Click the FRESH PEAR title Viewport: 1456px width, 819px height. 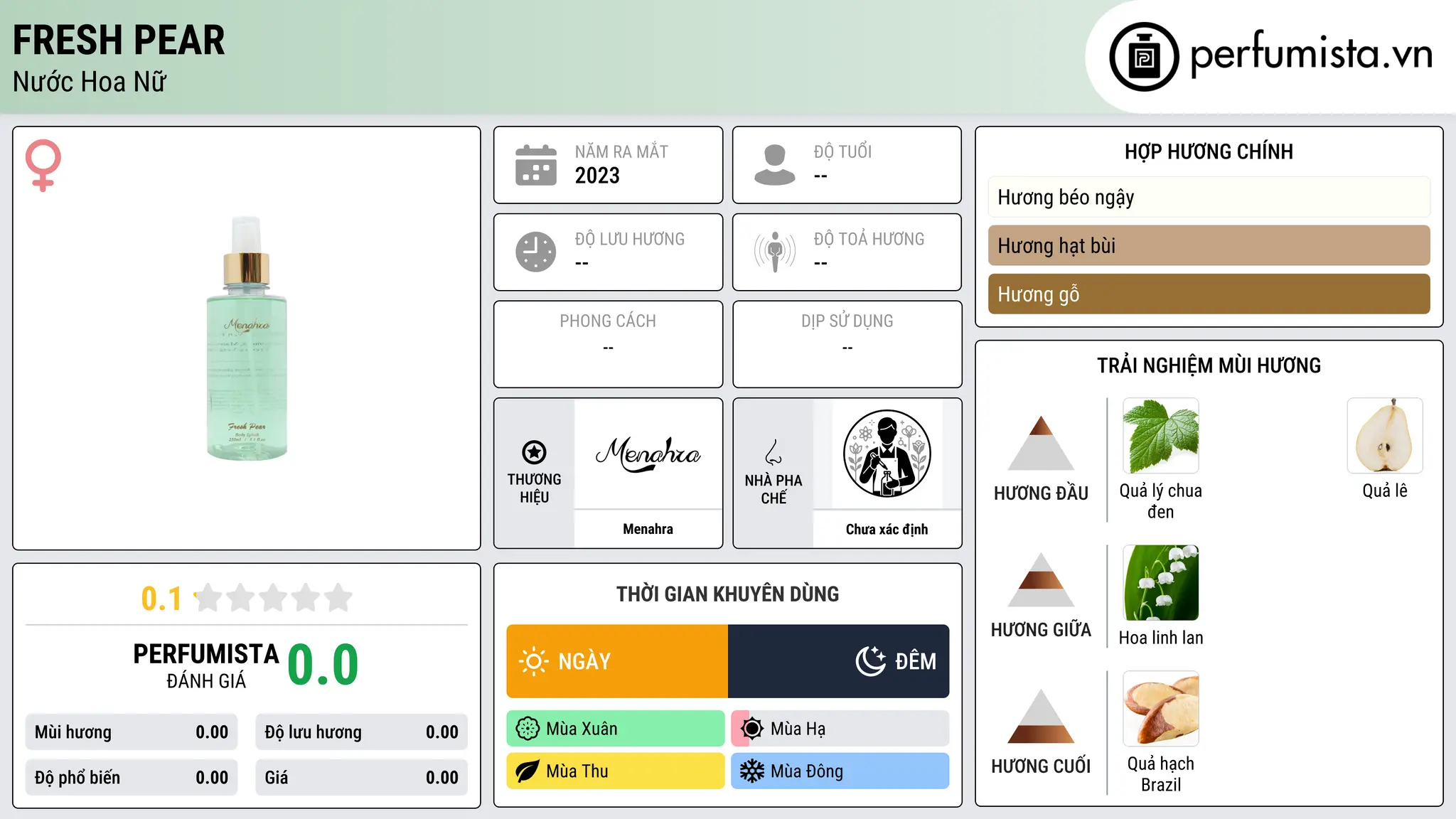pyautogui.click(x=119, y=40)
